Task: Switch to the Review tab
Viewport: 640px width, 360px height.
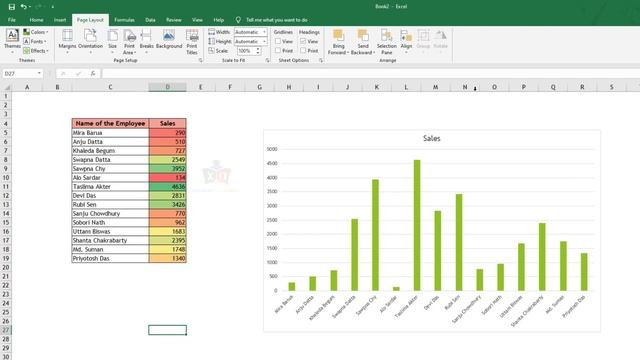Action: [173, 20]
